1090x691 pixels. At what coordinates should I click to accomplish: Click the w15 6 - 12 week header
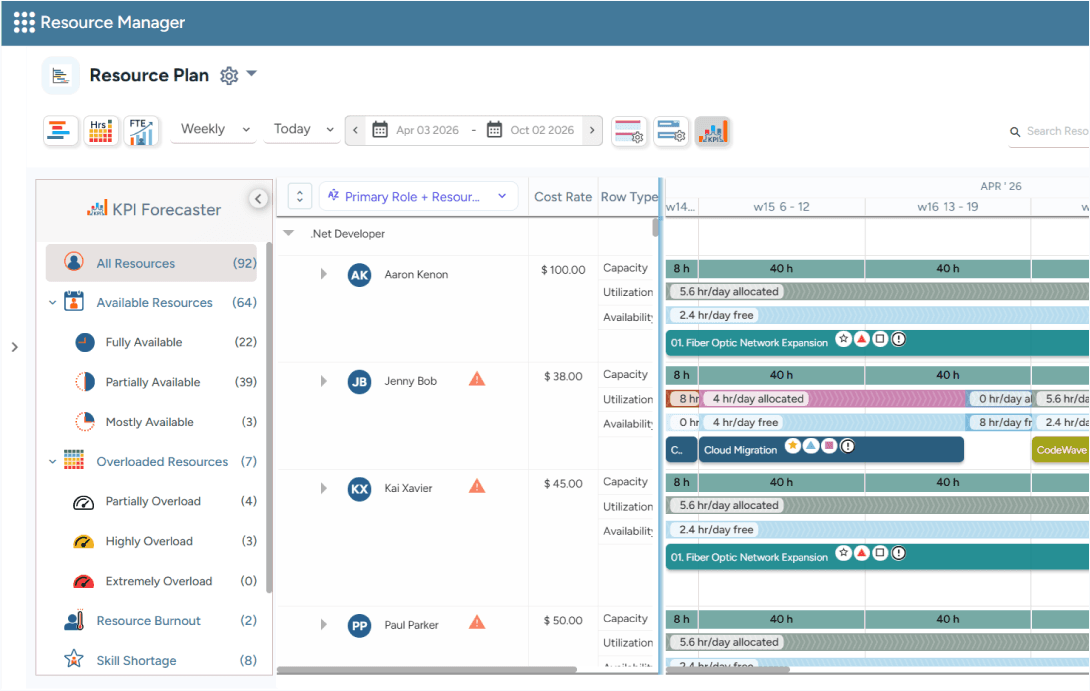click(781, 206)
